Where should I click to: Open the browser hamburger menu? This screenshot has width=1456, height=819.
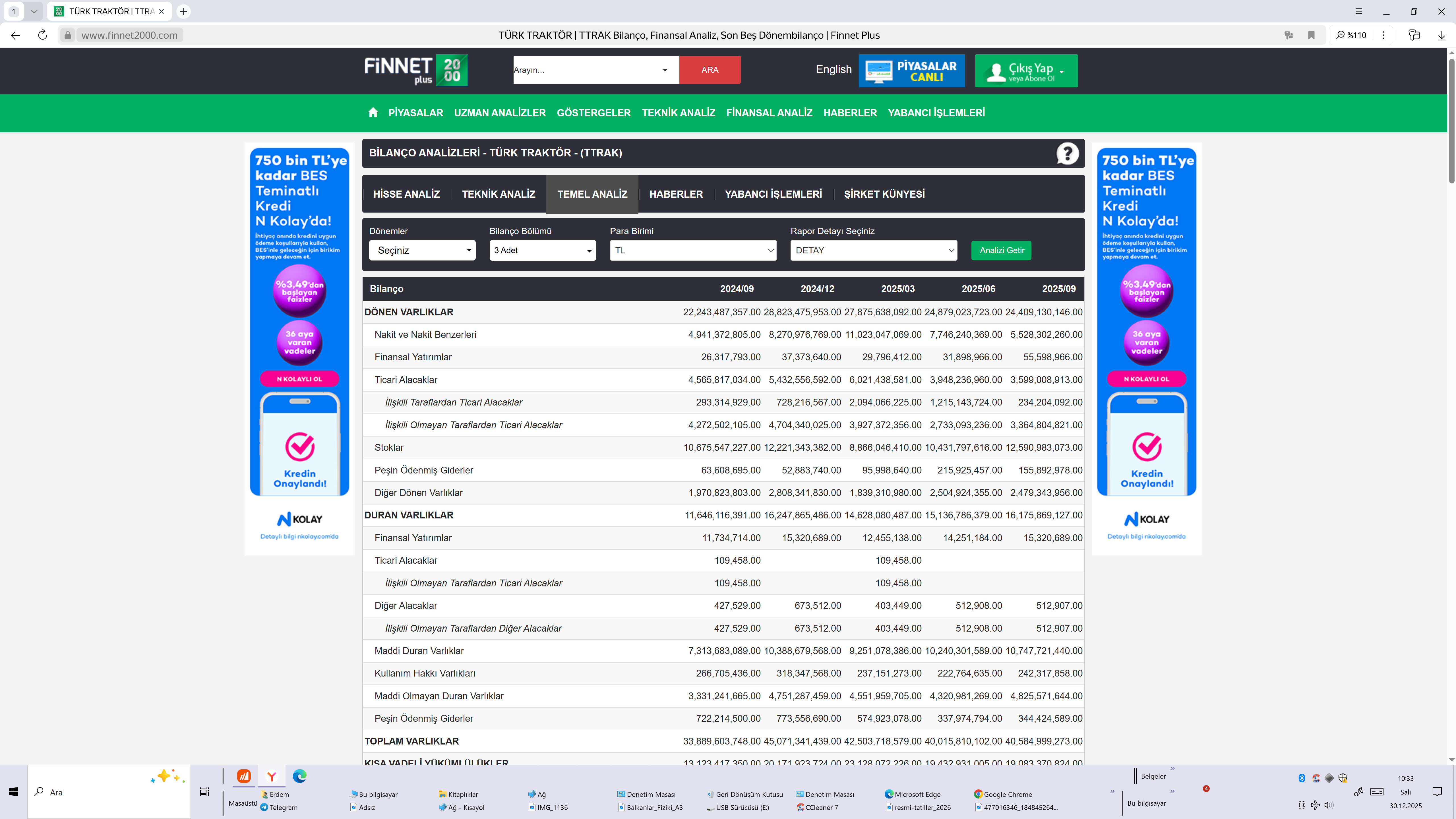pyautogui.click(x=1359, y=11)
